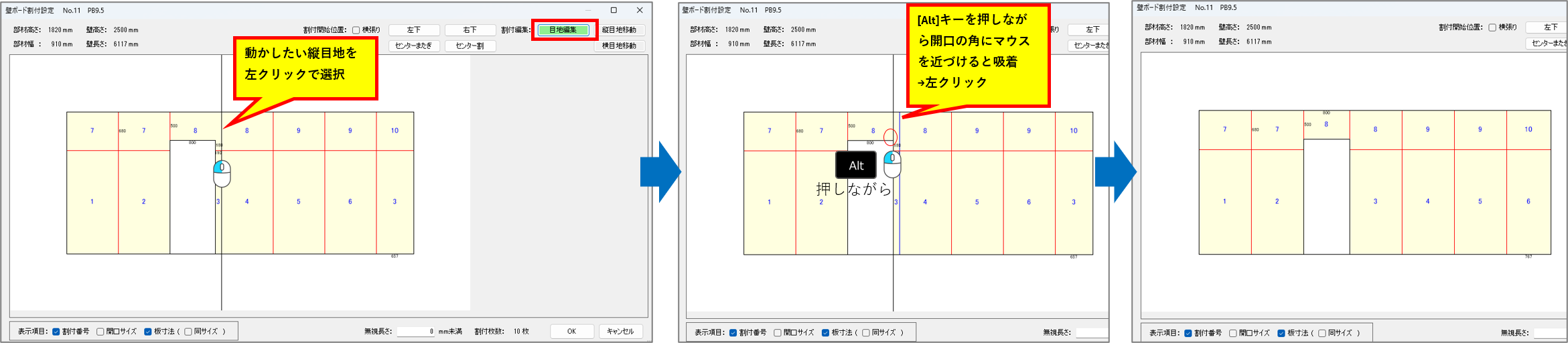Click 左下 button in the right window
Image resolution: width=1568 pixels, height=343 pixels.
1546,27
